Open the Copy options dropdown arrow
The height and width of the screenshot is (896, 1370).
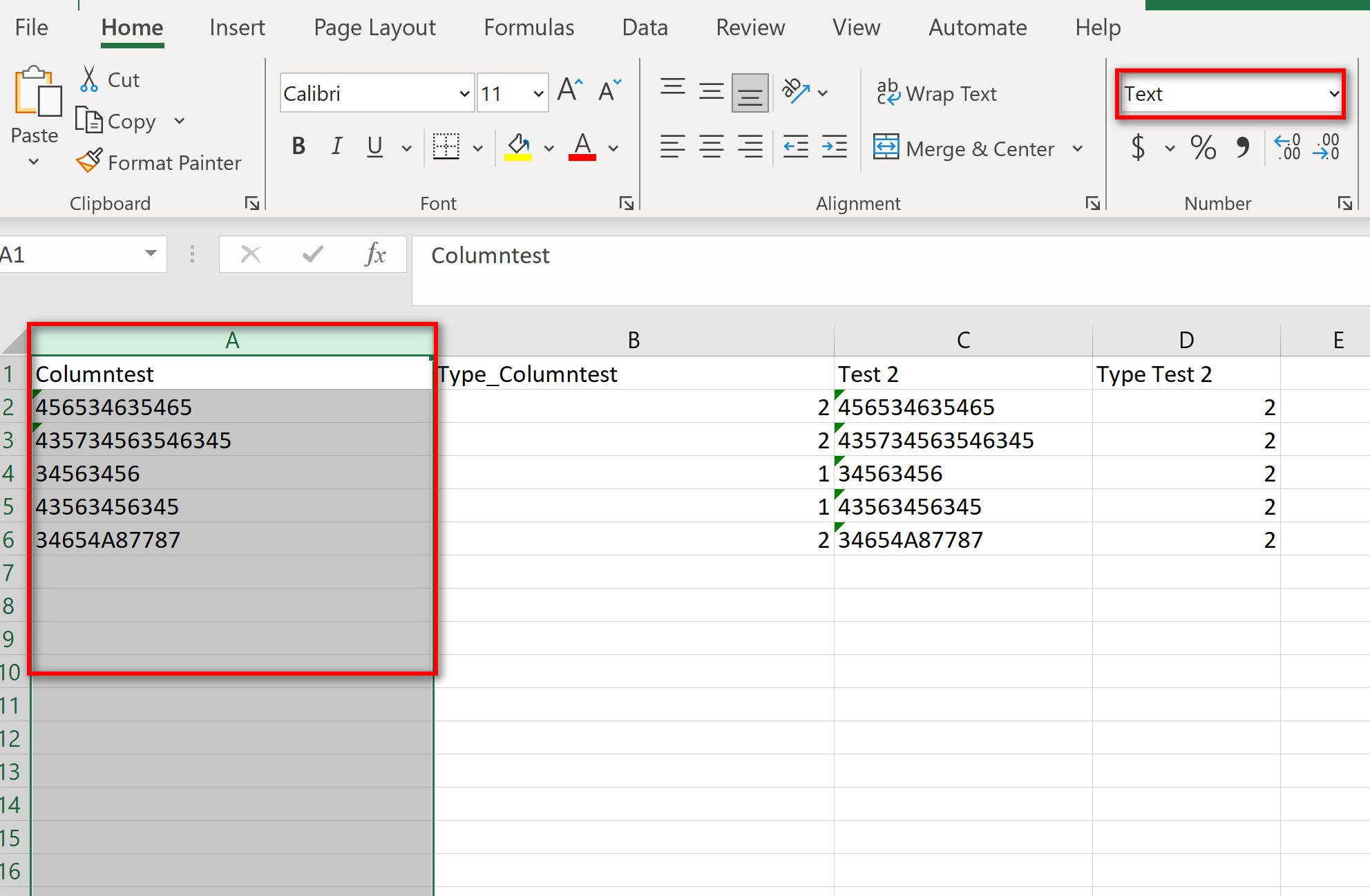point(180,121)
